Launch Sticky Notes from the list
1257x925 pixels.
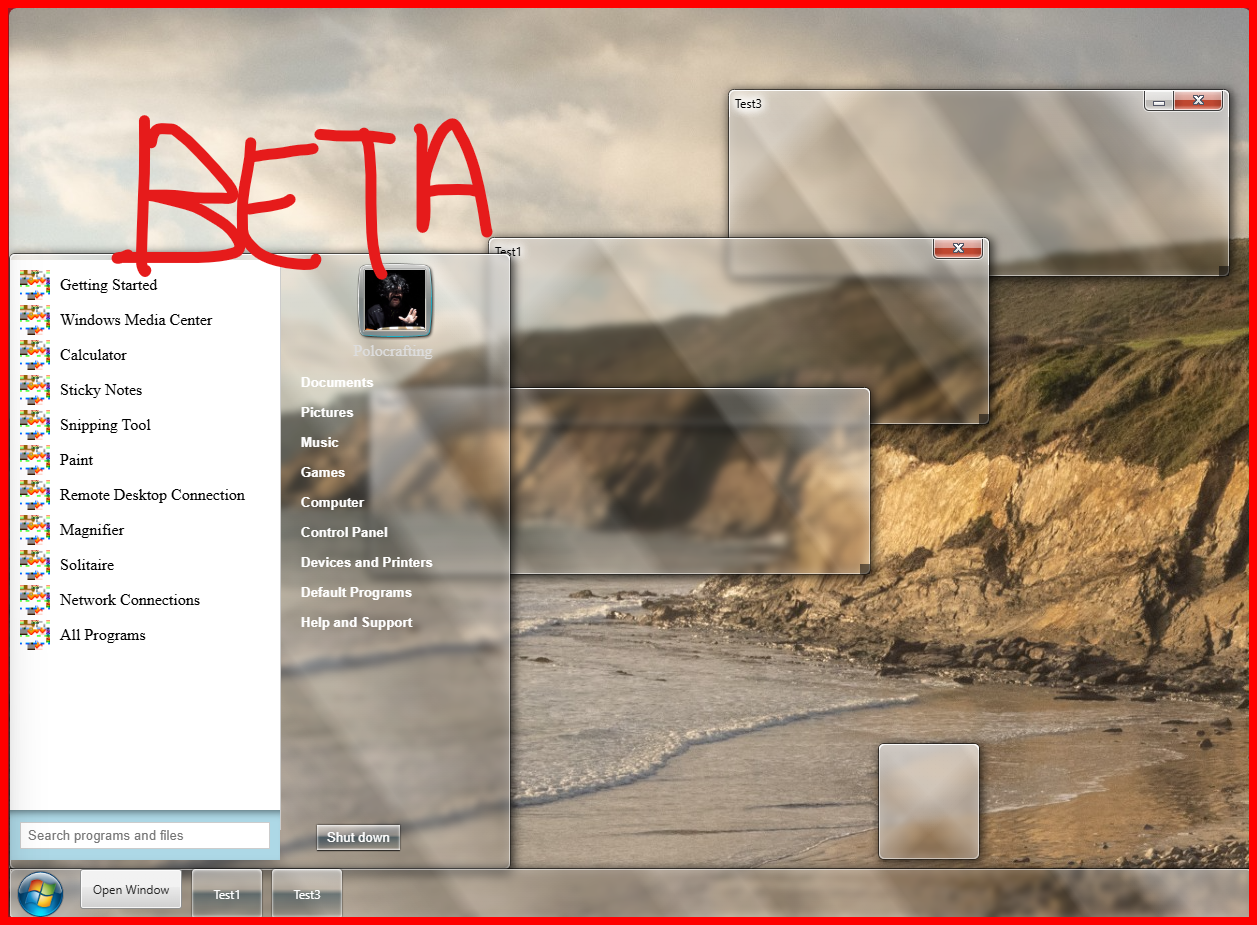[101, 390]
